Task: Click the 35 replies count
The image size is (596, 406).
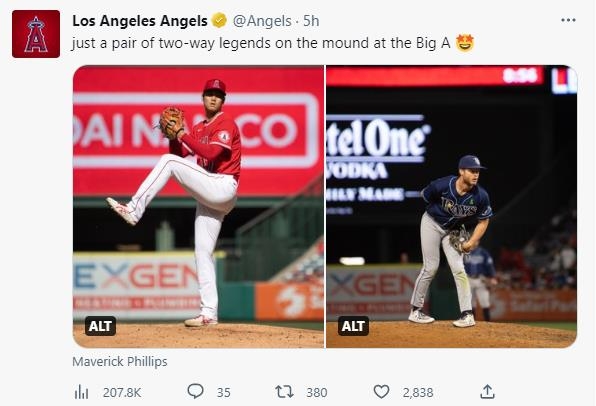Action: (224, 392)
